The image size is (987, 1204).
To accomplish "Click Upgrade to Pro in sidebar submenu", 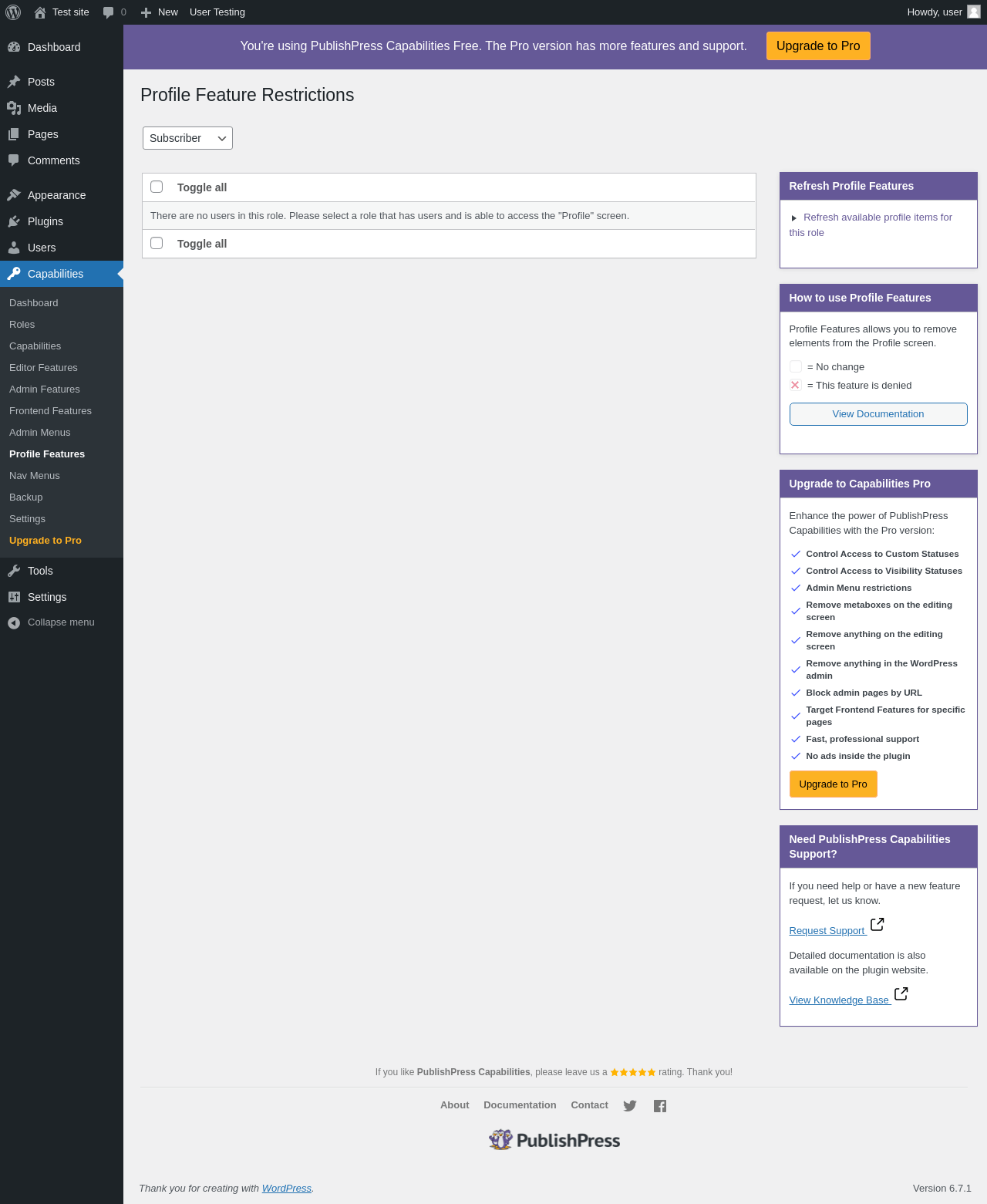I will (x=45, y=541).
